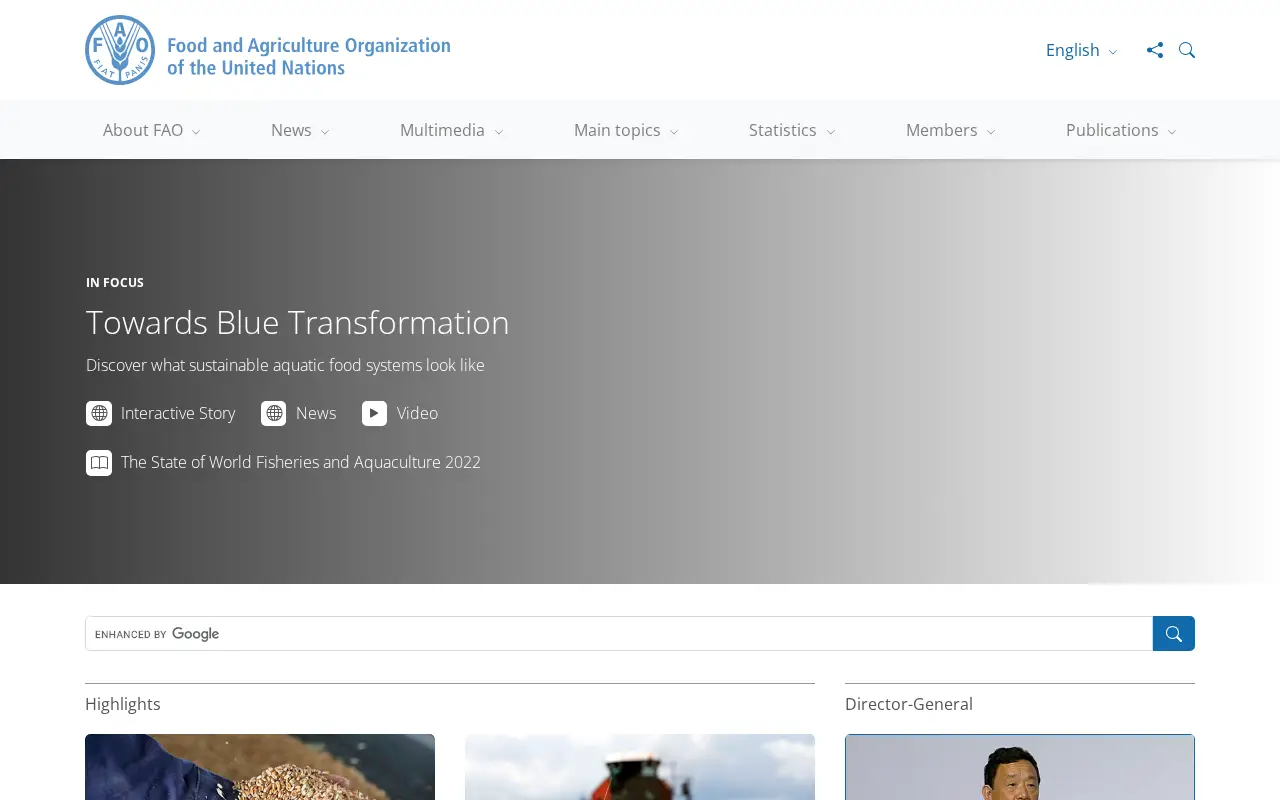1280x800 pixels.
Task: Expand the About FAO menu
Action: [152, 130]
